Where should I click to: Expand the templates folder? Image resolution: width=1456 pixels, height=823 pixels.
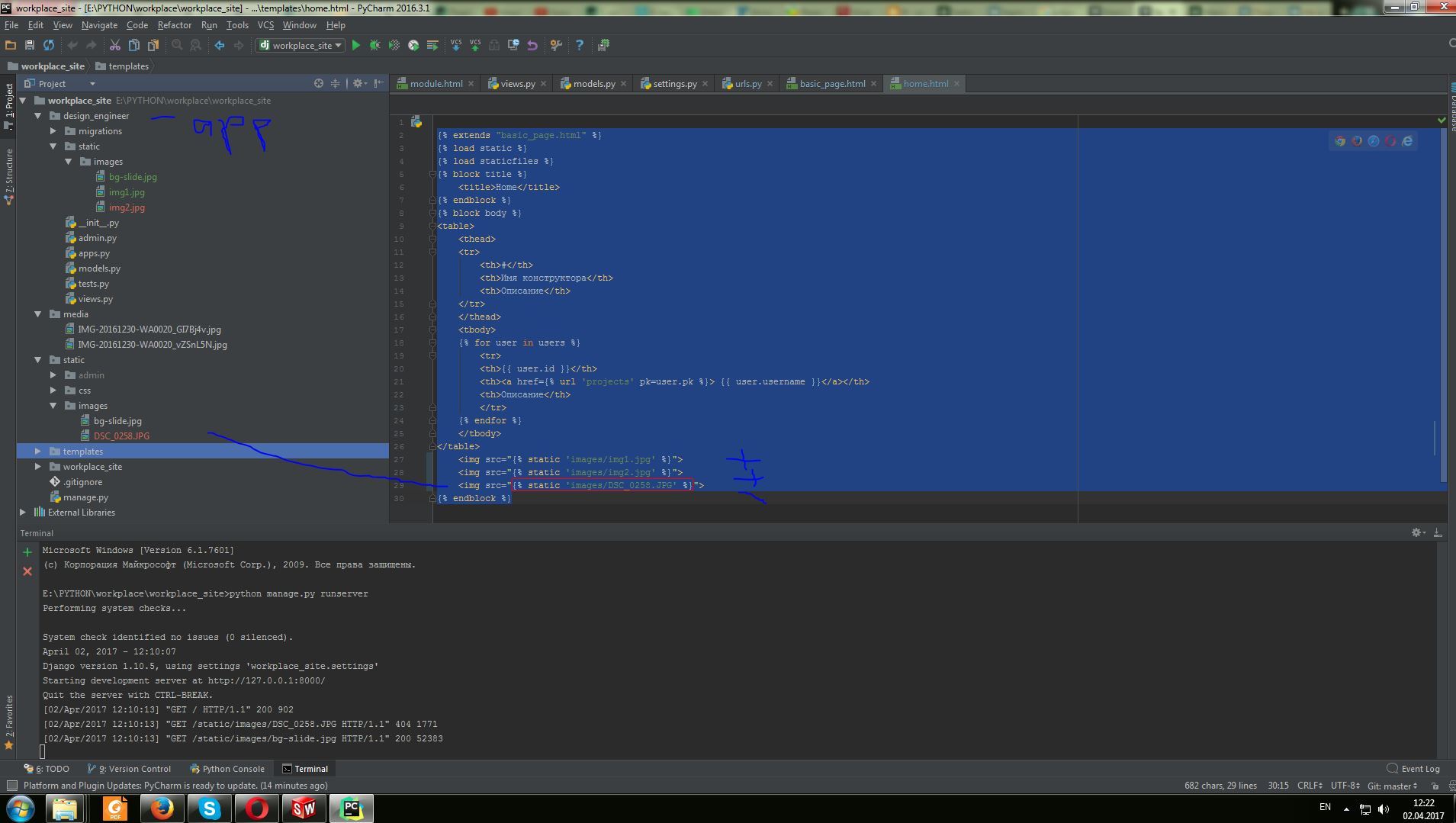[38, 452]
